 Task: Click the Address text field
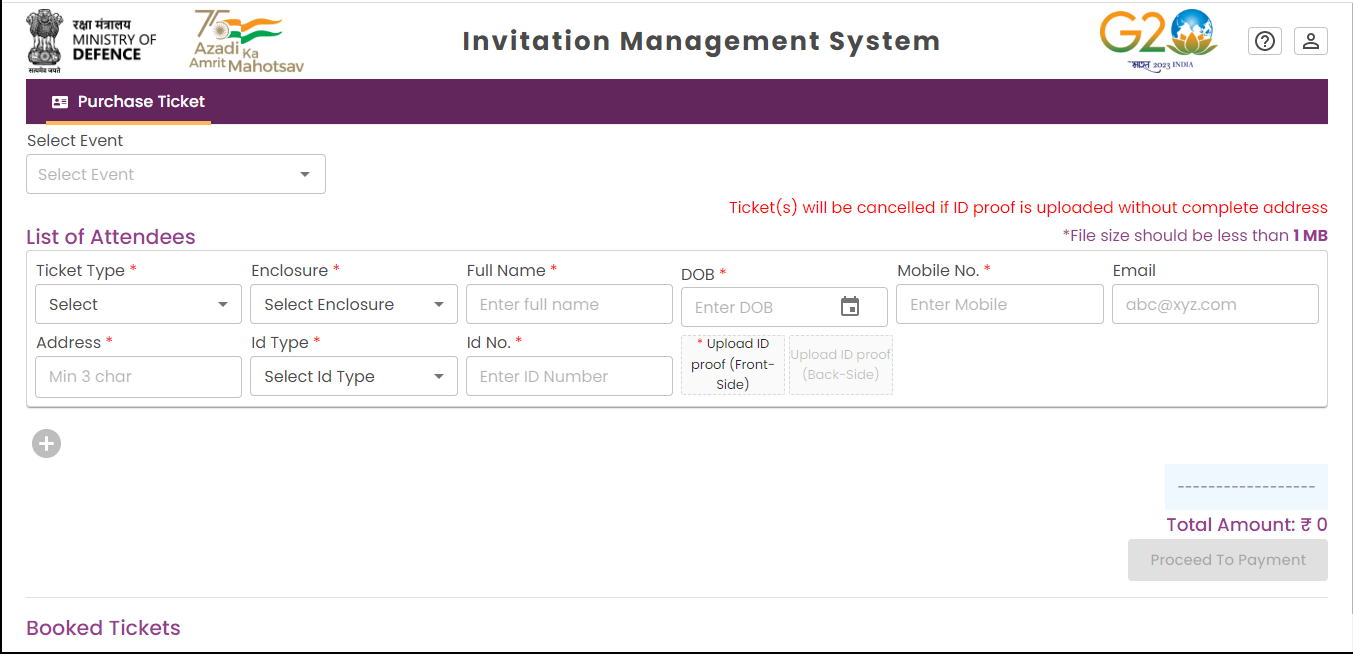coord(138,377)
